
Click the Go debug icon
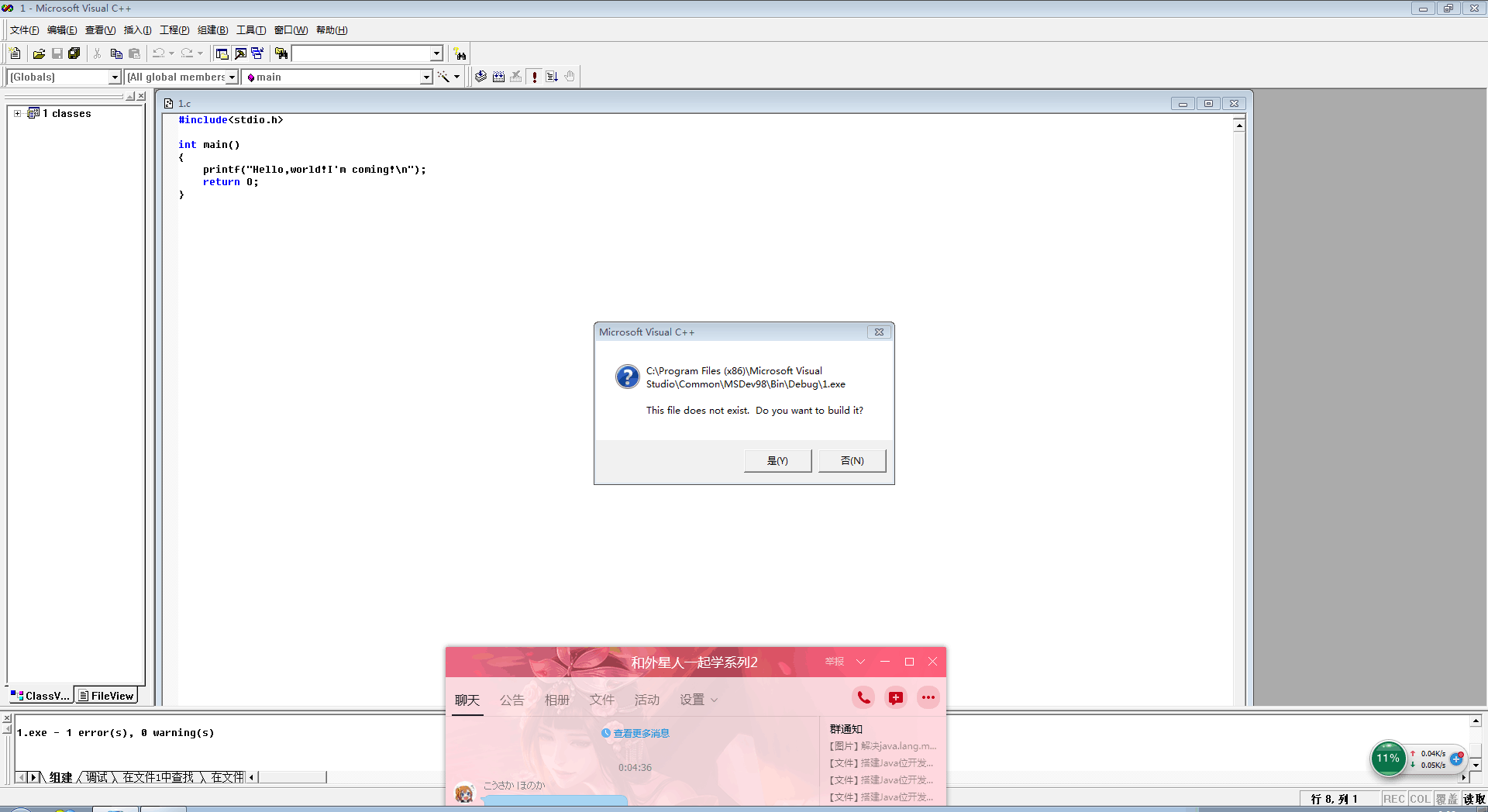(552, 77)
